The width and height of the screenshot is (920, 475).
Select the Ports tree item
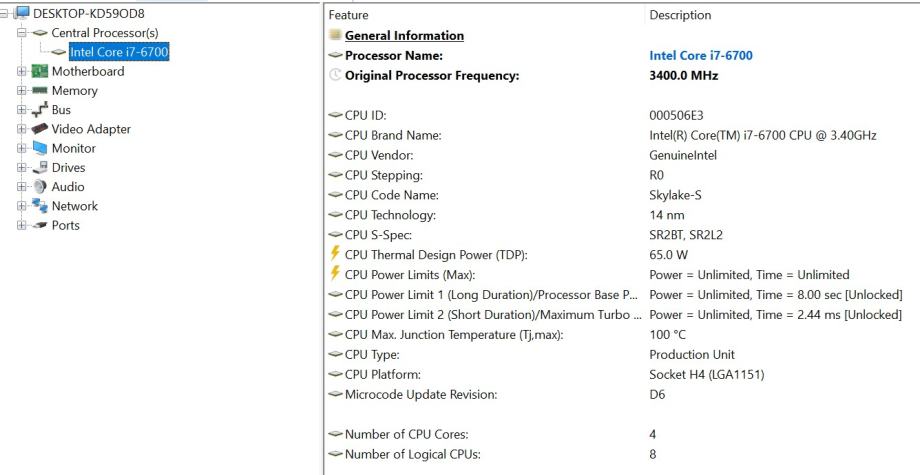65,225
